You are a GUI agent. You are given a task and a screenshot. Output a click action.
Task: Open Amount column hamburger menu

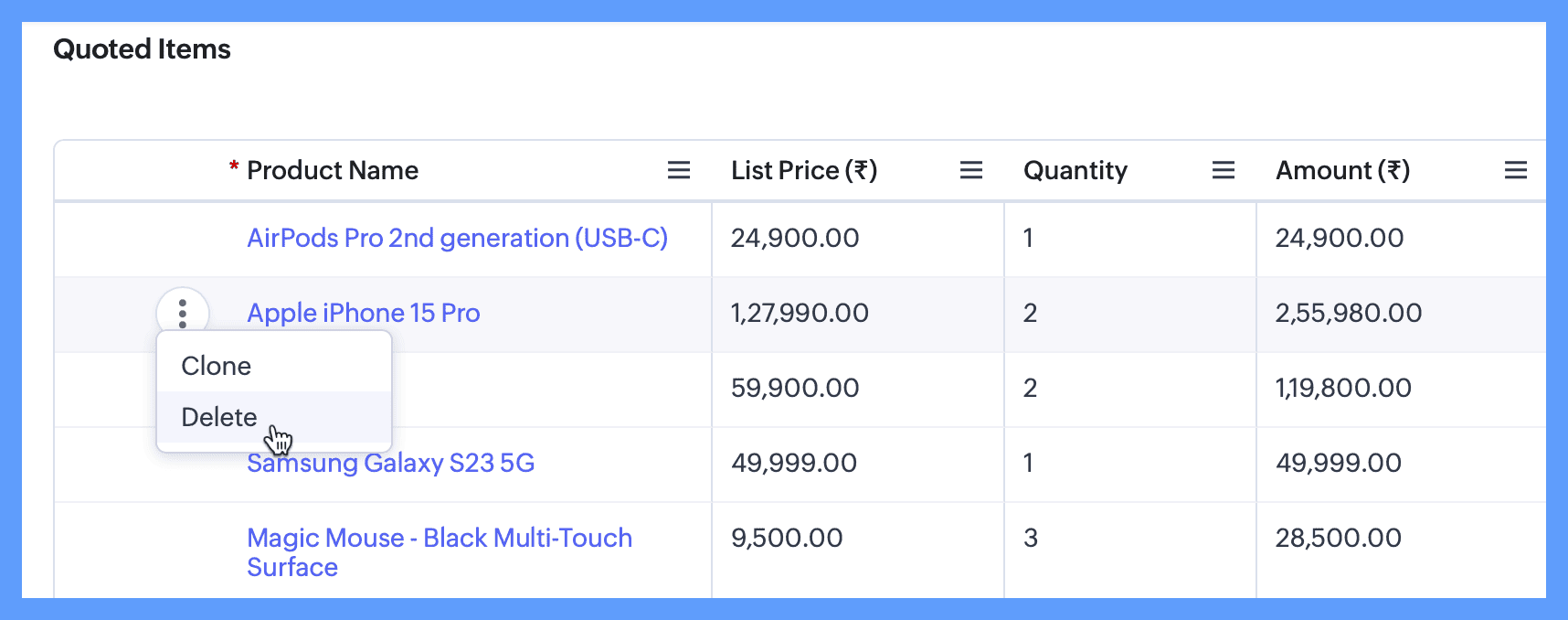click(x=1516, y=170)
